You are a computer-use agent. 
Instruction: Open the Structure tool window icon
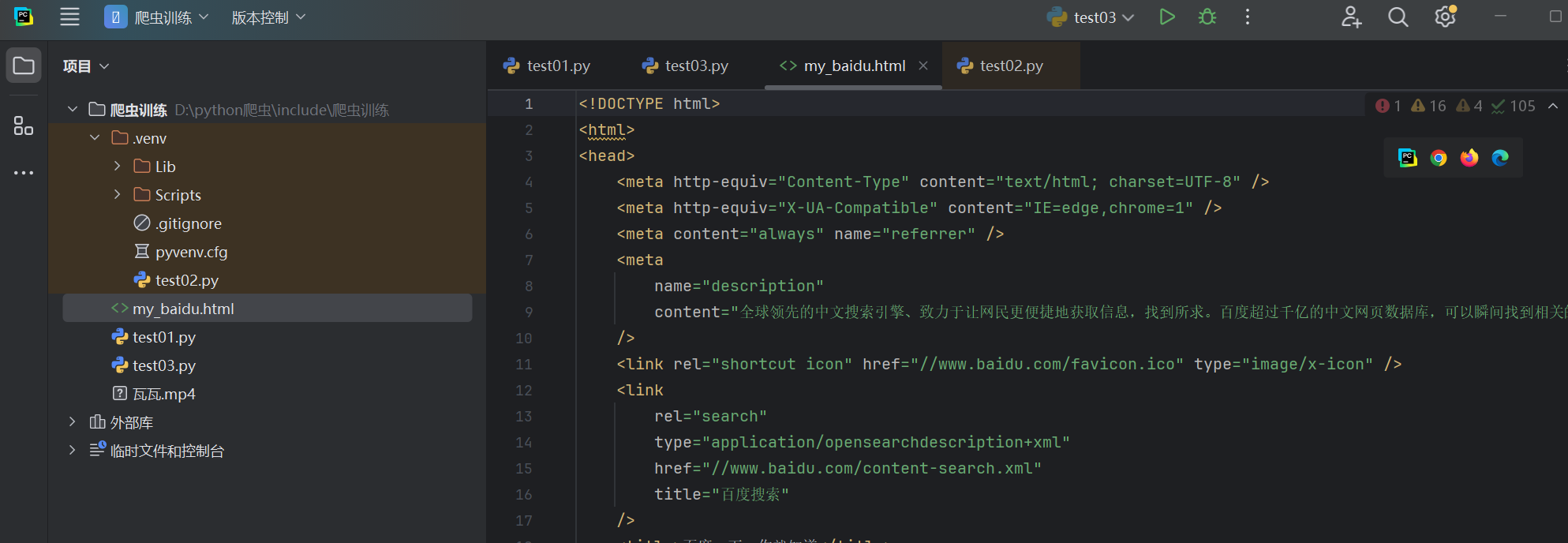click(24, 125)
